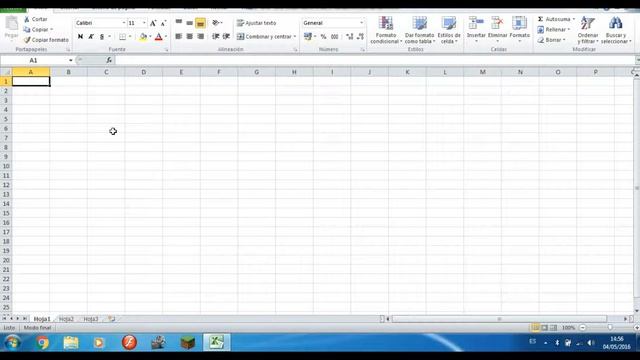Apply the red font color A
The height and width of the screenshot is (360, 640).
159,37
